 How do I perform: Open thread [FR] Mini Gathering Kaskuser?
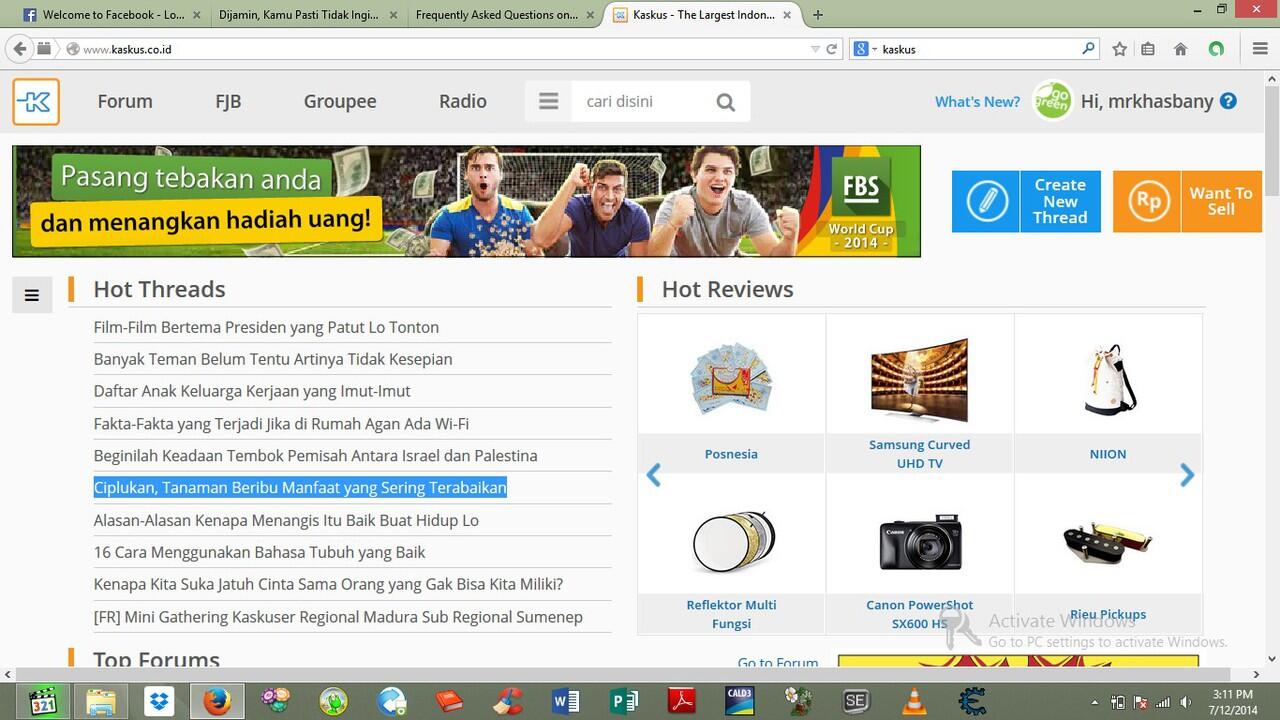coord(338,617)
